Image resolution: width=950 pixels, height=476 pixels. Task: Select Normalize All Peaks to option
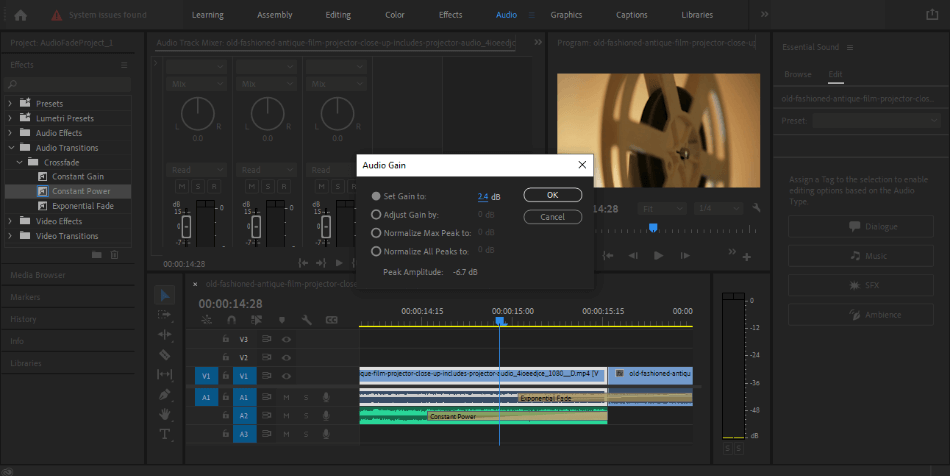(x=376, y=251)
